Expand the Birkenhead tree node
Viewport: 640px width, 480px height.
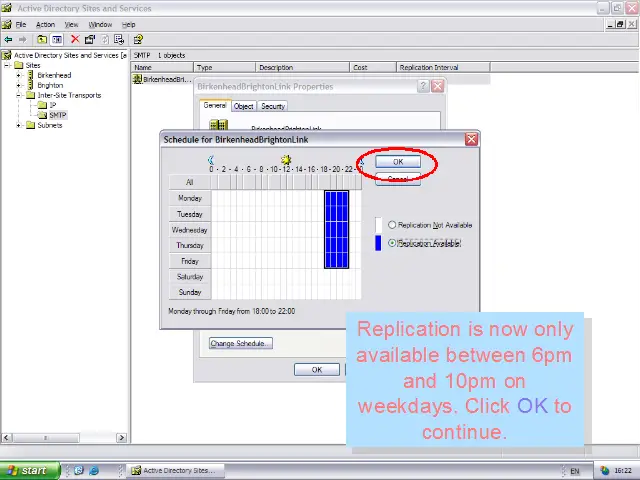tap(18, 75)
